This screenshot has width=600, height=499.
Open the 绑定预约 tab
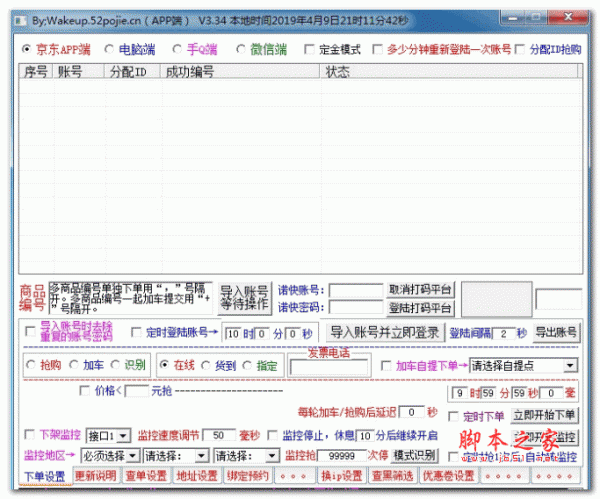coord(248,476)
